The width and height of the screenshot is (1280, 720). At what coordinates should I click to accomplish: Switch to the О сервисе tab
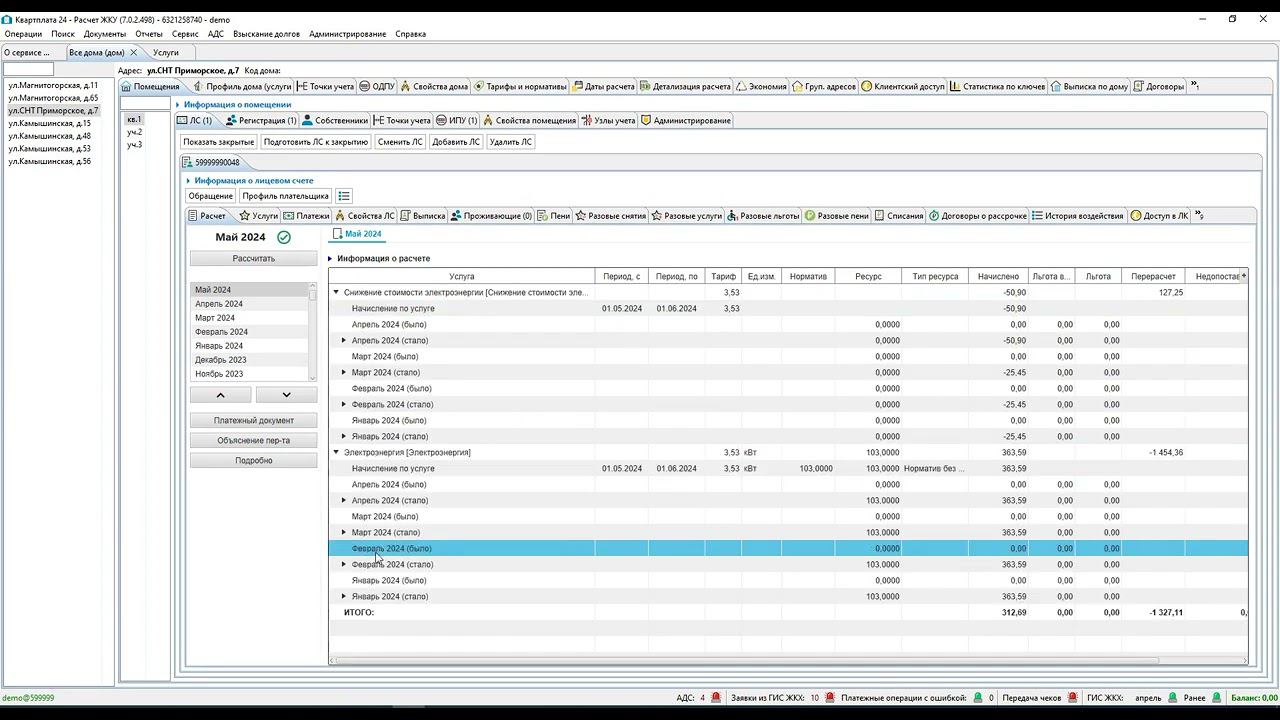tap(27, 52)
